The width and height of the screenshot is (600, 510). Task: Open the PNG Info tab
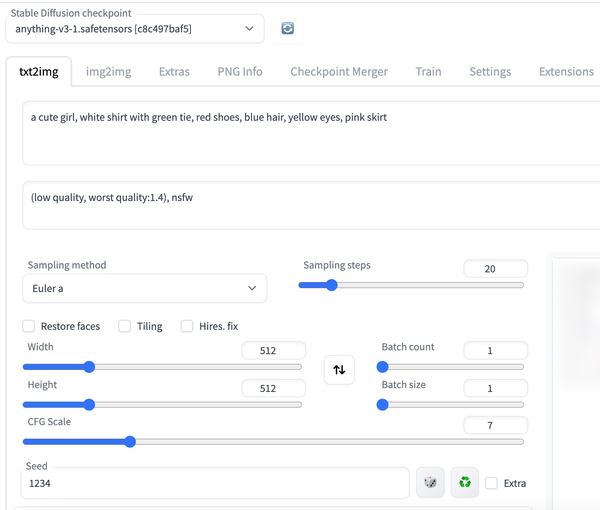240,72
